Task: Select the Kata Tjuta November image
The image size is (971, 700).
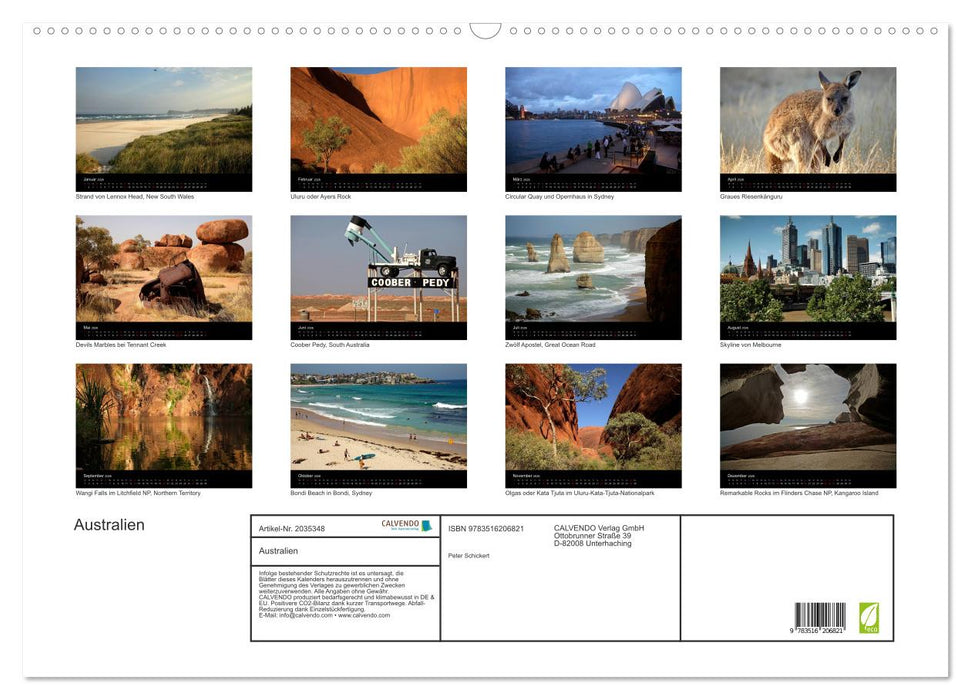Action: [592, 424]
